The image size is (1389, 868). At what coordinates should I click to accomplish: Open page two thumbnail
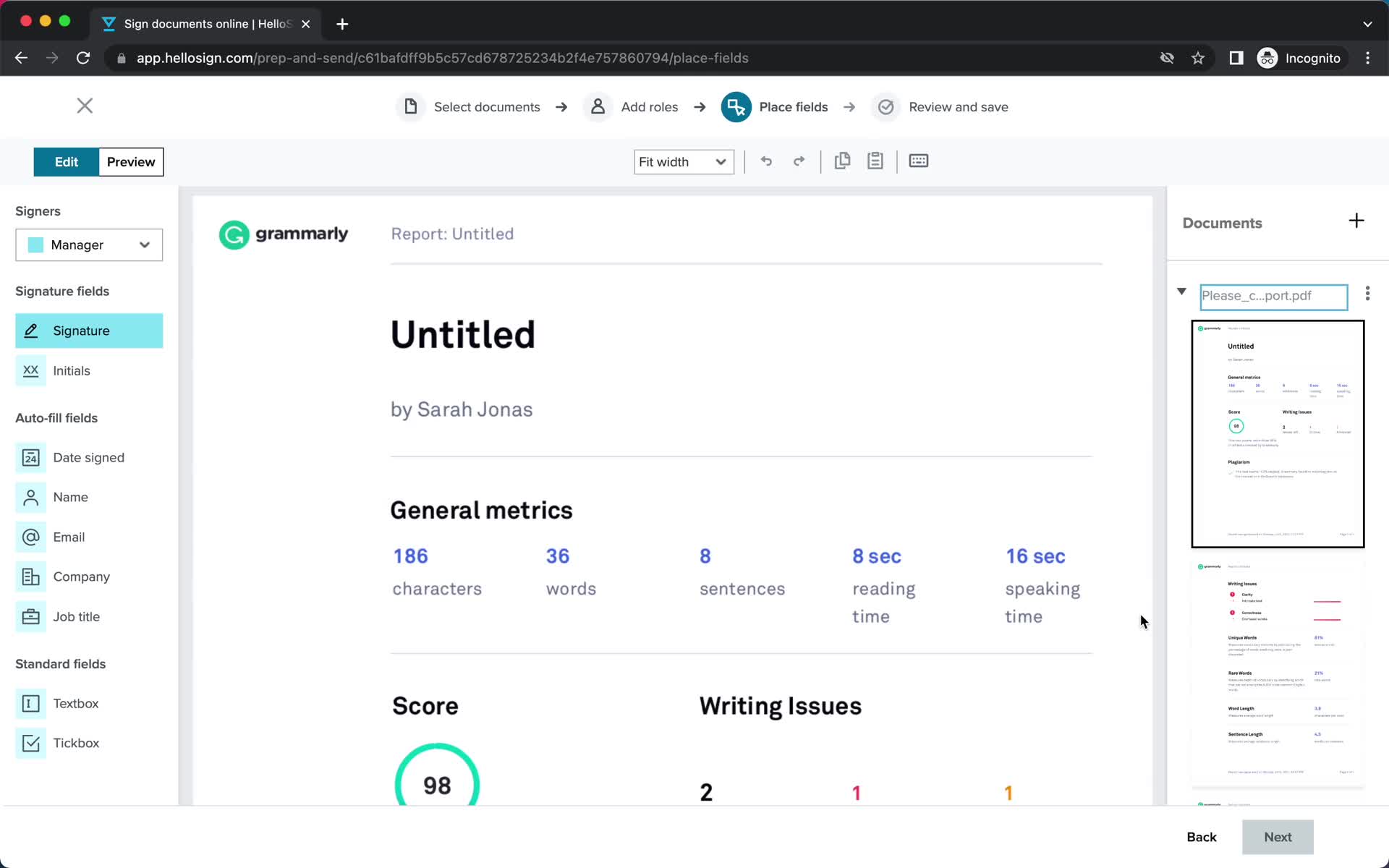point(1278,671)
